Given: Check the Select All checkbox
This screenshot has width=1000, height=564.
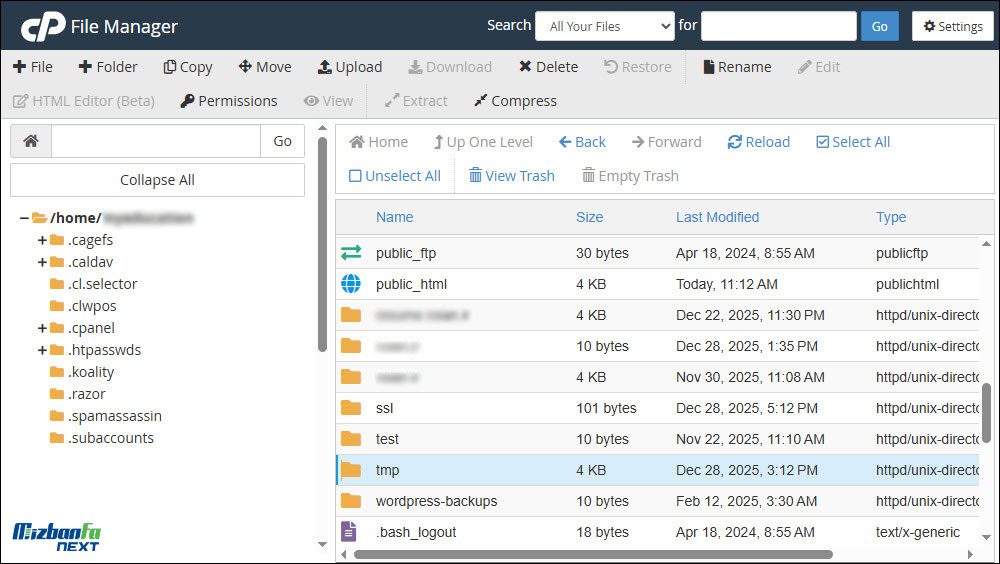Looking at the screenshot, I should [x=823, y=142].
